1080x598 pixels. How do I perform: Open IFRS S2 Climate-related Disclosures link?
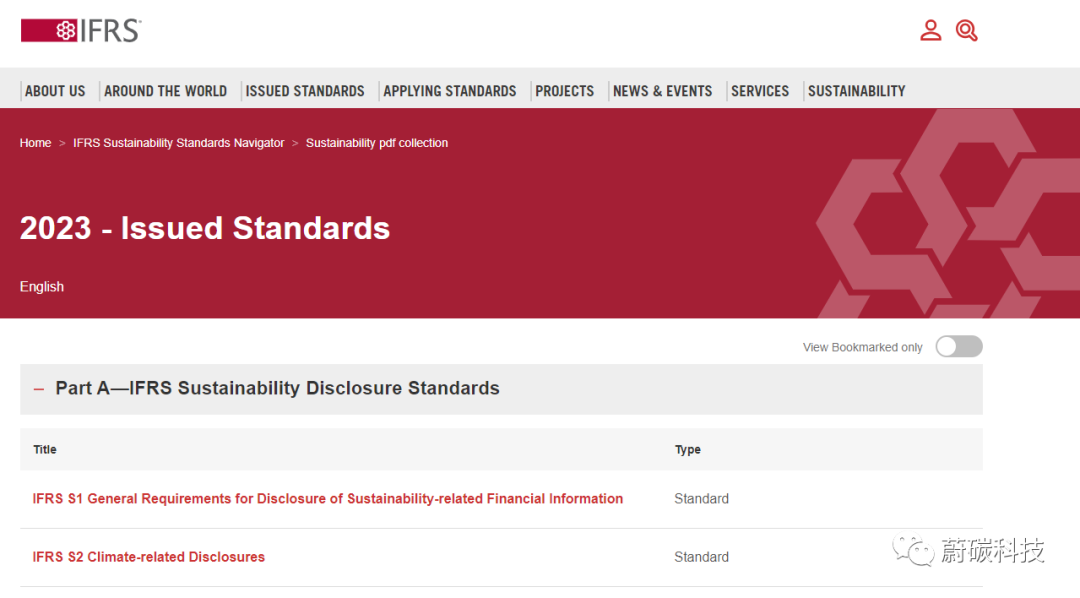[x=149, y=557]
